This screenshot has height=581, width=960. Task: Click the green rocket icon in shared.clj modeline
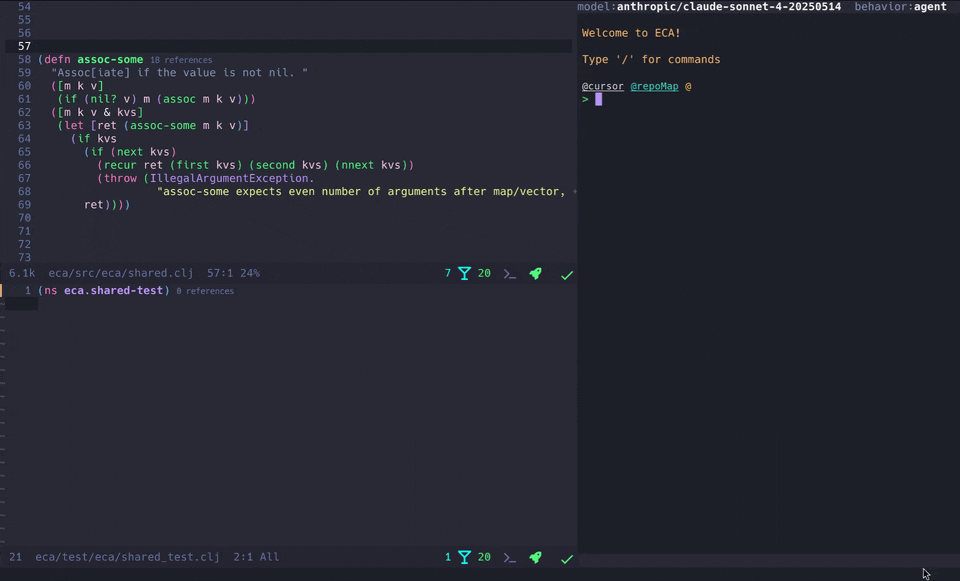point(536,274)
